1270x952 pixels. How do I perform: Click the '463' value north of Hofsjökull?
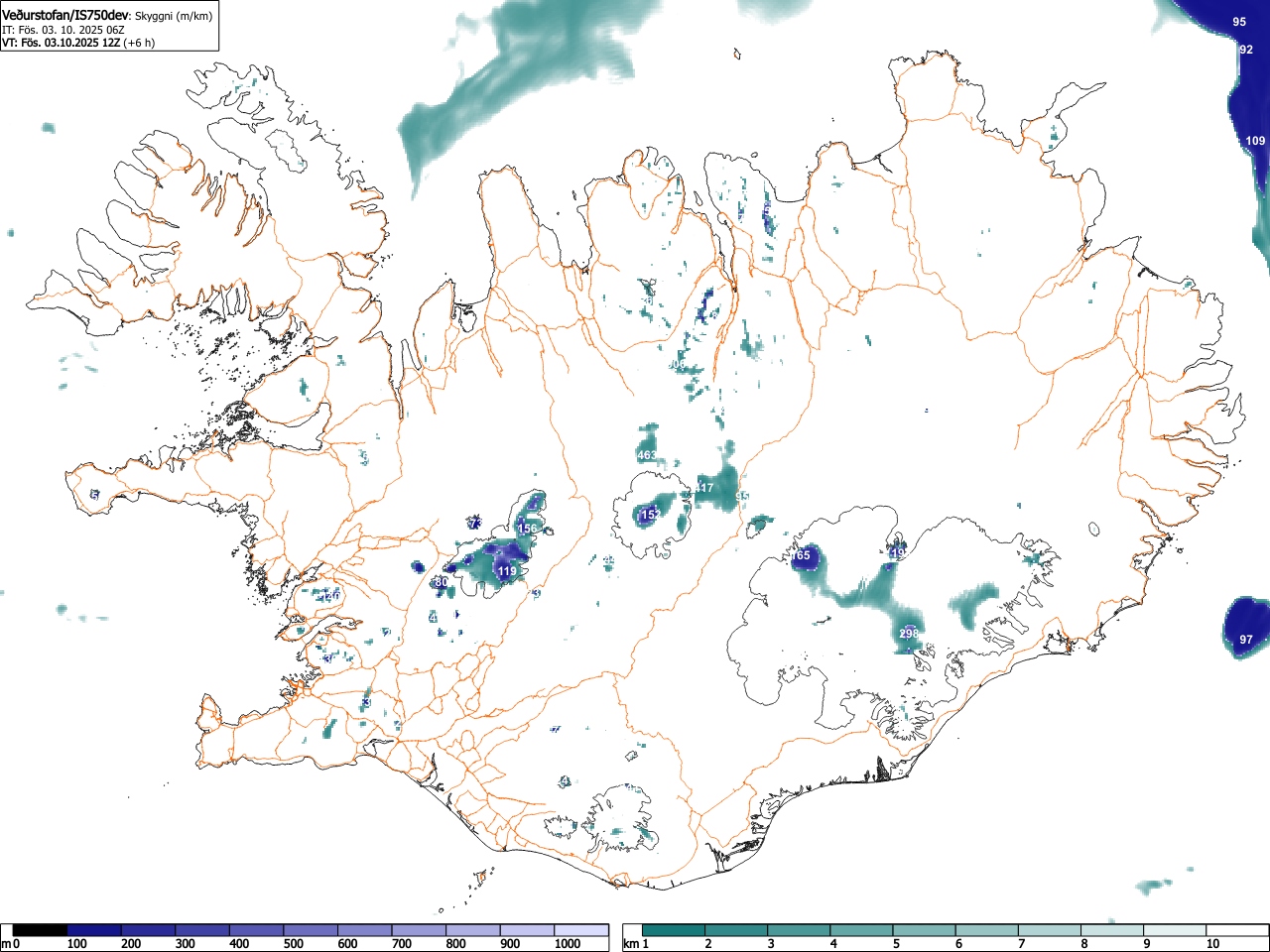click(647, 456)
